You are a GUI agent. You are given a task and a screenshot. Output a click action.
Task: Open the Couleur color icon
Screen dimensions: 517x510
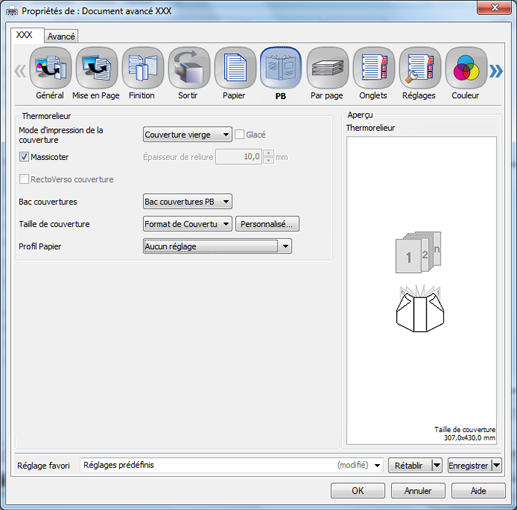point(466,68)
